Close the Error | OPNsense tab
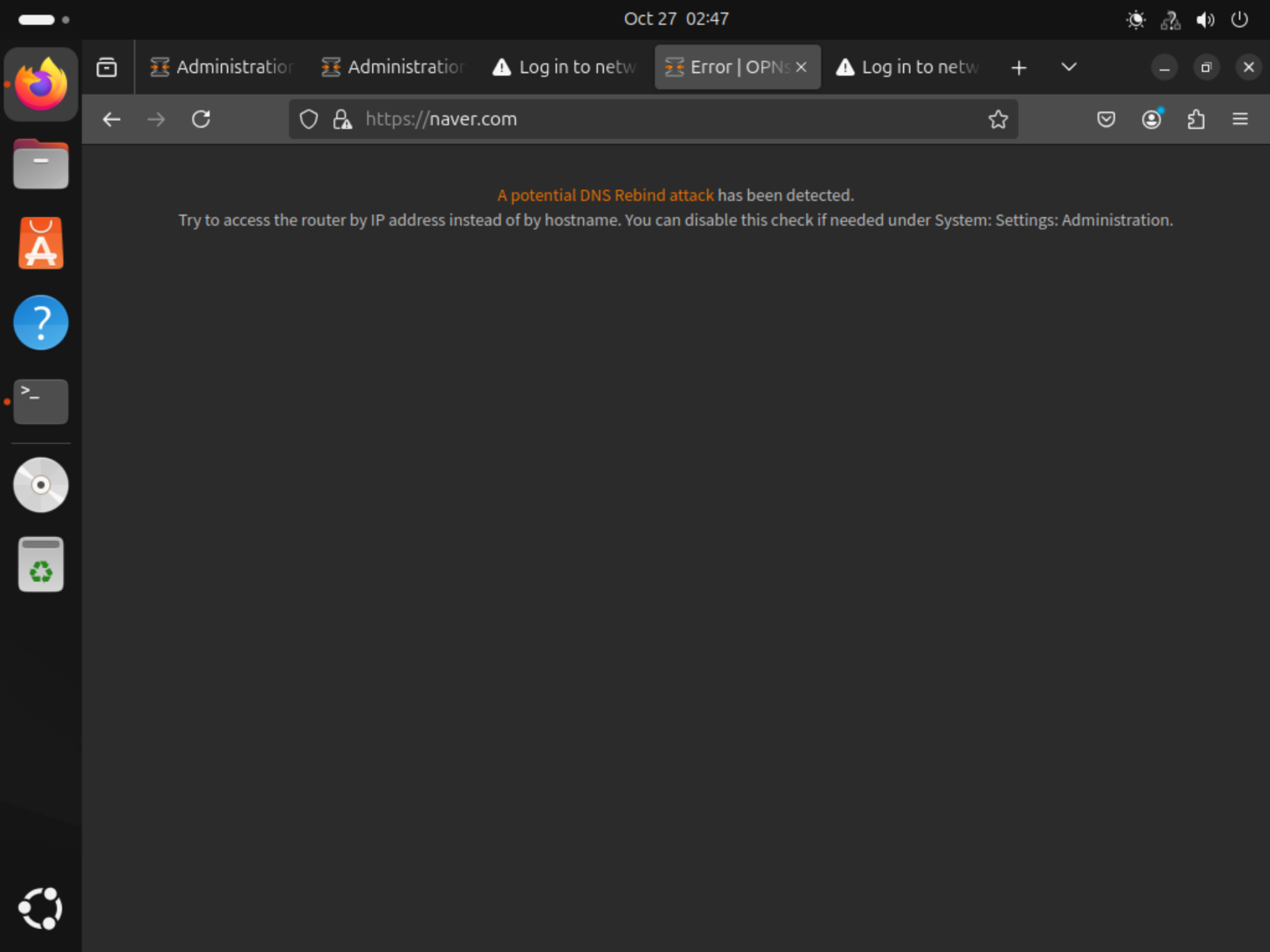The height and width of the screenshot is (952, 1270). tap(801, 67)
